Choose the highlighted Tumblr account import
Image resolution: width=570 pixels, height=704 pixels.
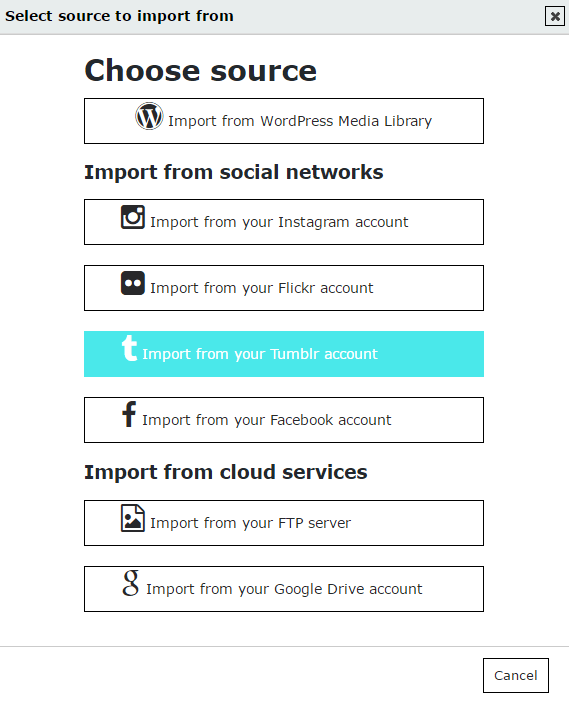click(x=284, y=354)
